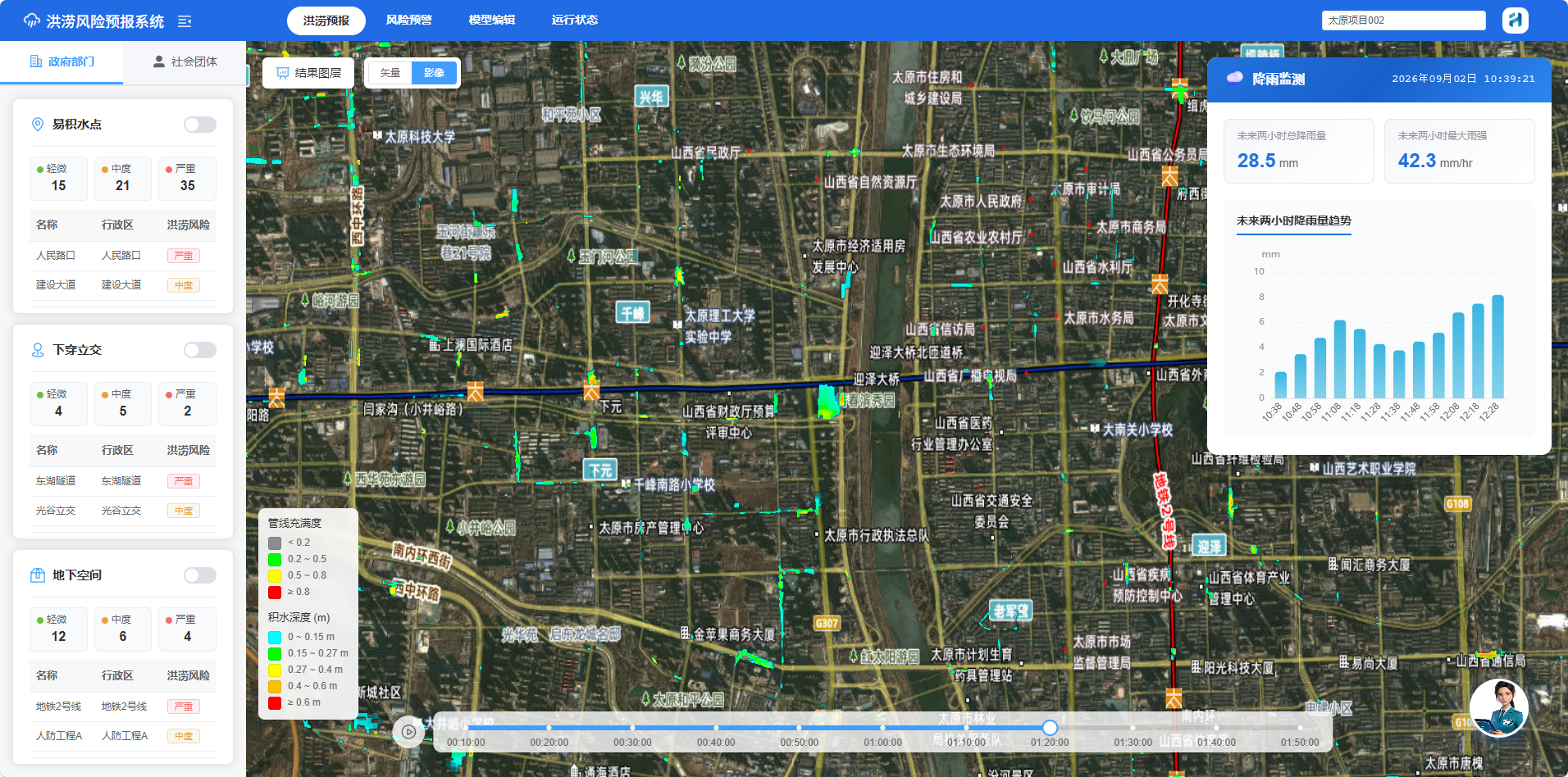Click the 严重 tag in 东湖隧道 row
The width and height of the screenshot is (1568, 777).
tap(184, 481)
